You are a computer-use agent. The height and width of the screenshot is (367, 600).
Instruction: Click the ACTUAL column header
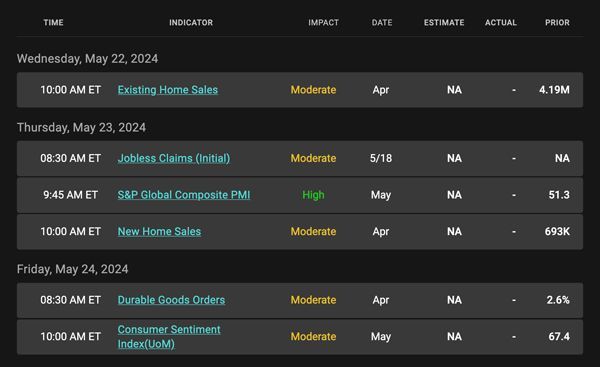click(501, 23)
